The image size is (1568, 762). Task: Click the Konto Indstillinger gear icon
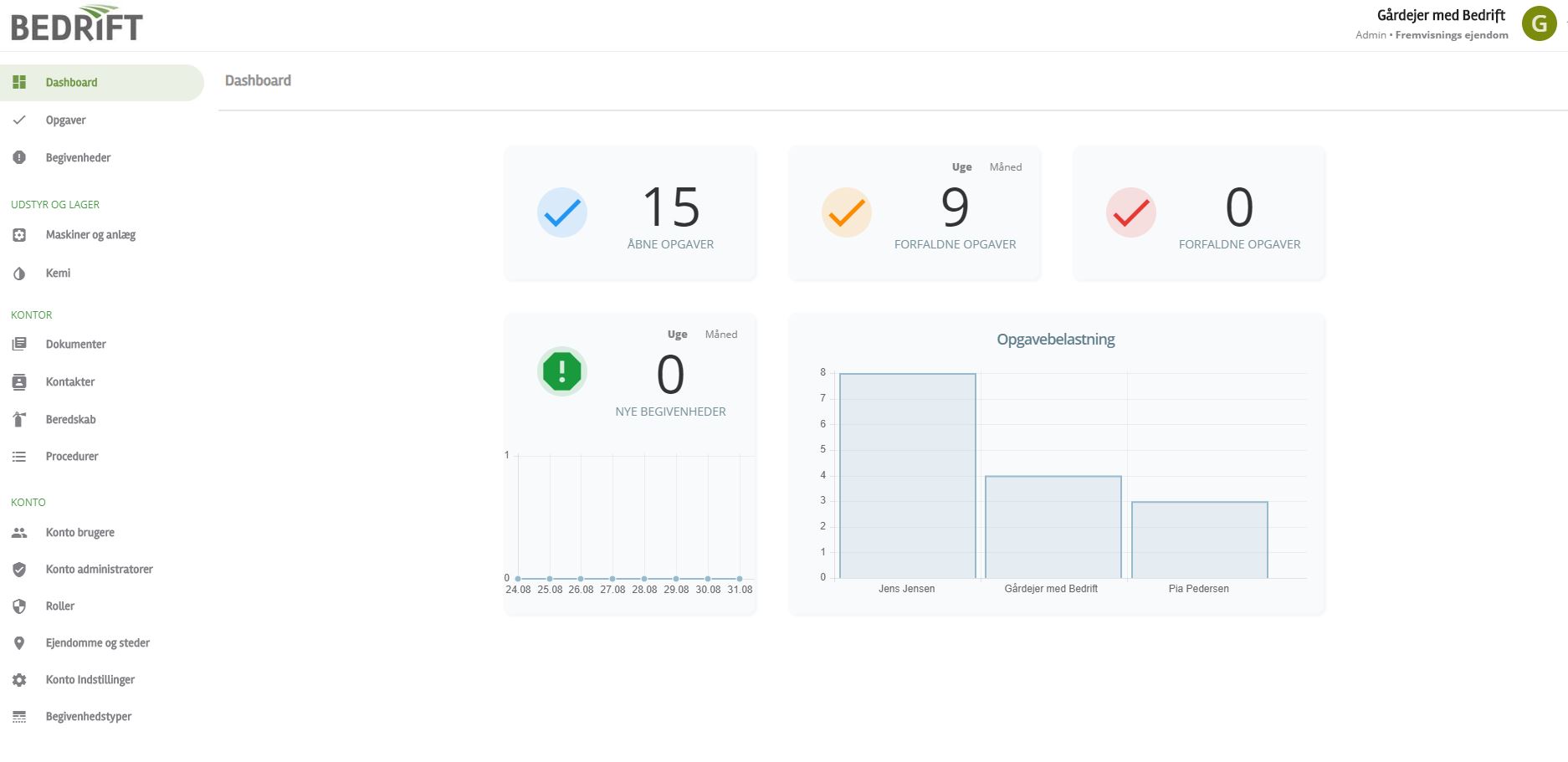click(19, 680)
